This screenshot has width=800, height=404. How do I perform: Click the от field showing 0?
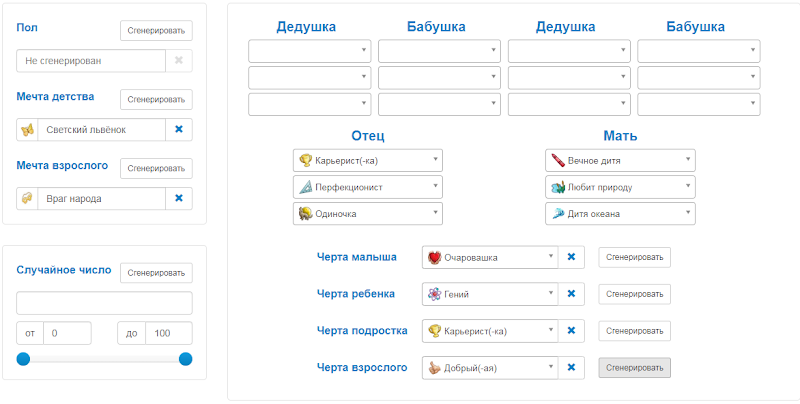(x=67, y=333)
